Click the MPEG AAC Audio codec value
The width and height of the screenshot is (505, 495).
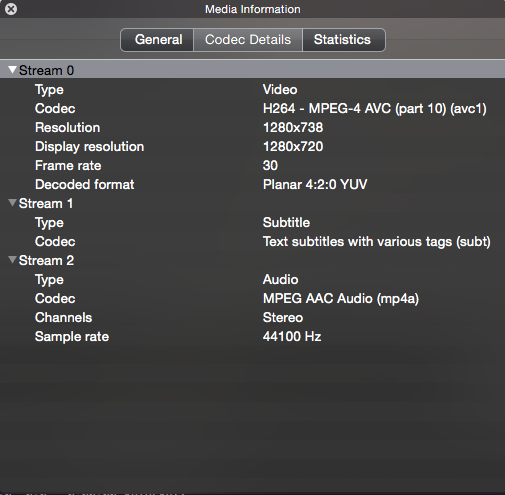(341, 299)
